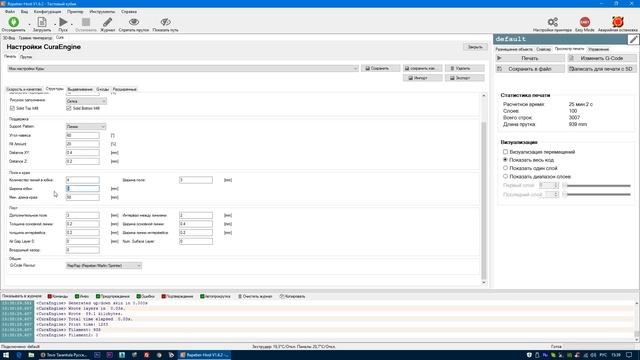Clear the log with the Clear Log button

coord(255,296)
